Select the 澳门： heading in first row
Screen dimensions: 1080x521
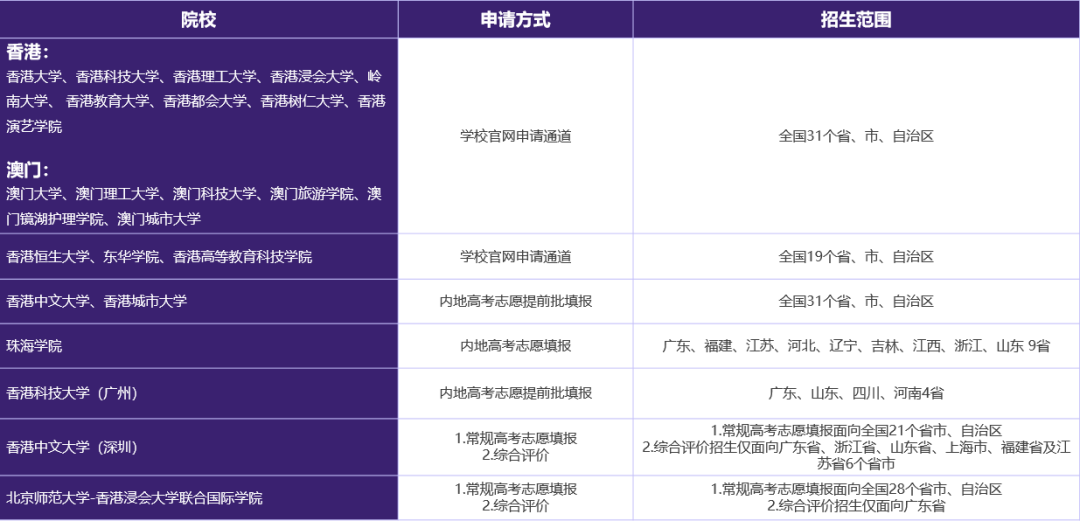(x=28, y=170)
